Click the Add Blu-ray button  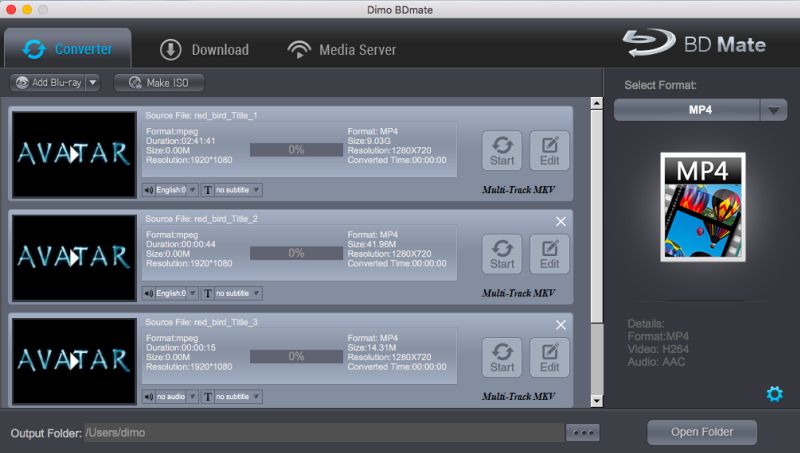click(x=48, y=83)
